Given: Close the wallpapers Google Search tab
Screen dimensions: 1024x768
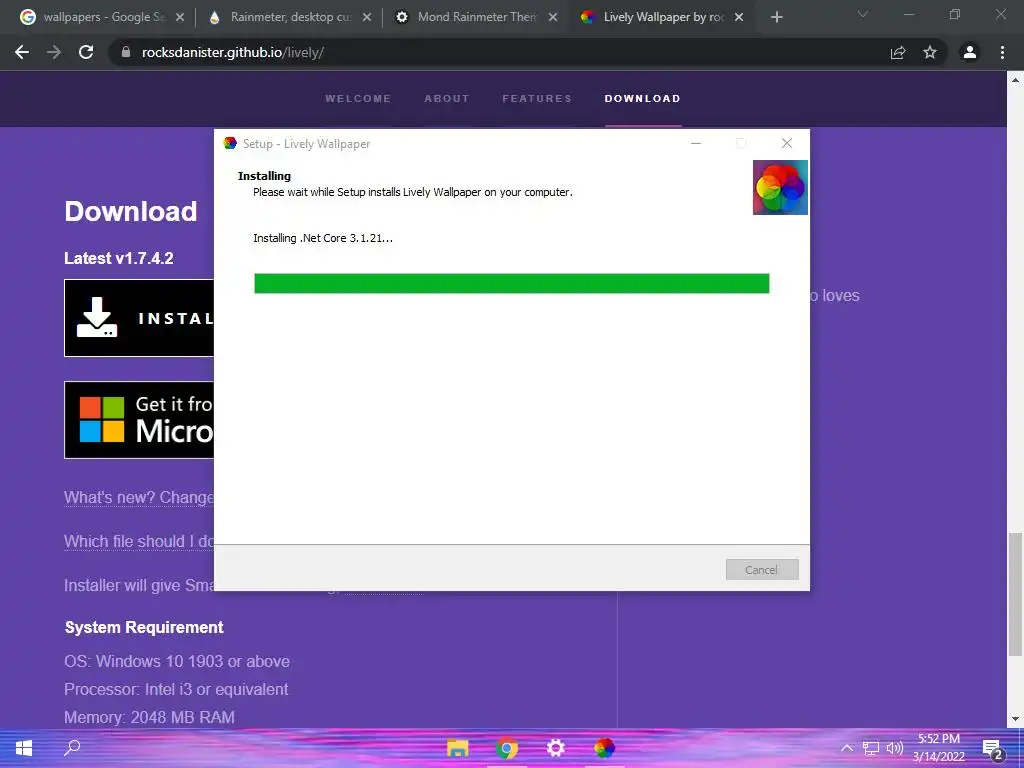Looking at the screenshot, I should pos(180,17).
